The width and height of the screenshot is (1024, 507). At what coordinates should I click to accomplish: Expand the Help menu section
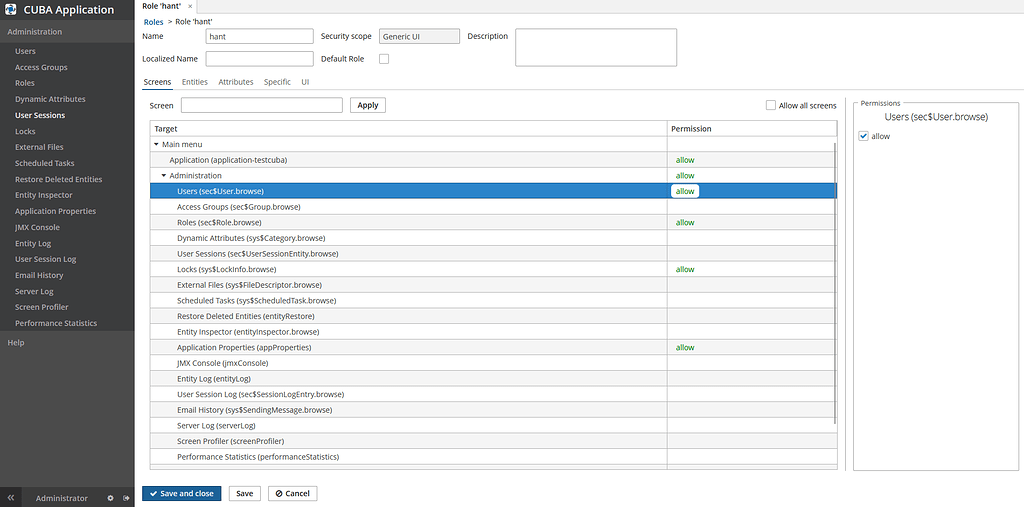coord(16,342)
